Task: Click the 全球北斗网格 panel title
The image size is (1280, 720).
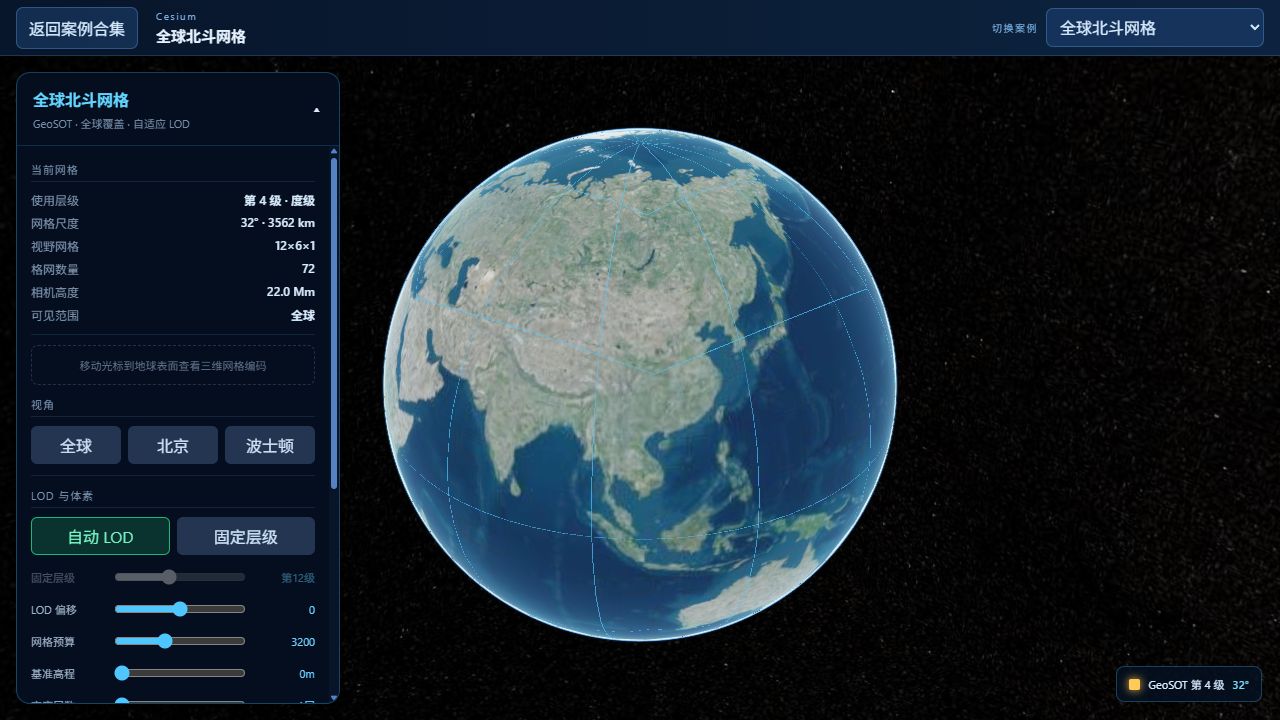Action: 81,100
